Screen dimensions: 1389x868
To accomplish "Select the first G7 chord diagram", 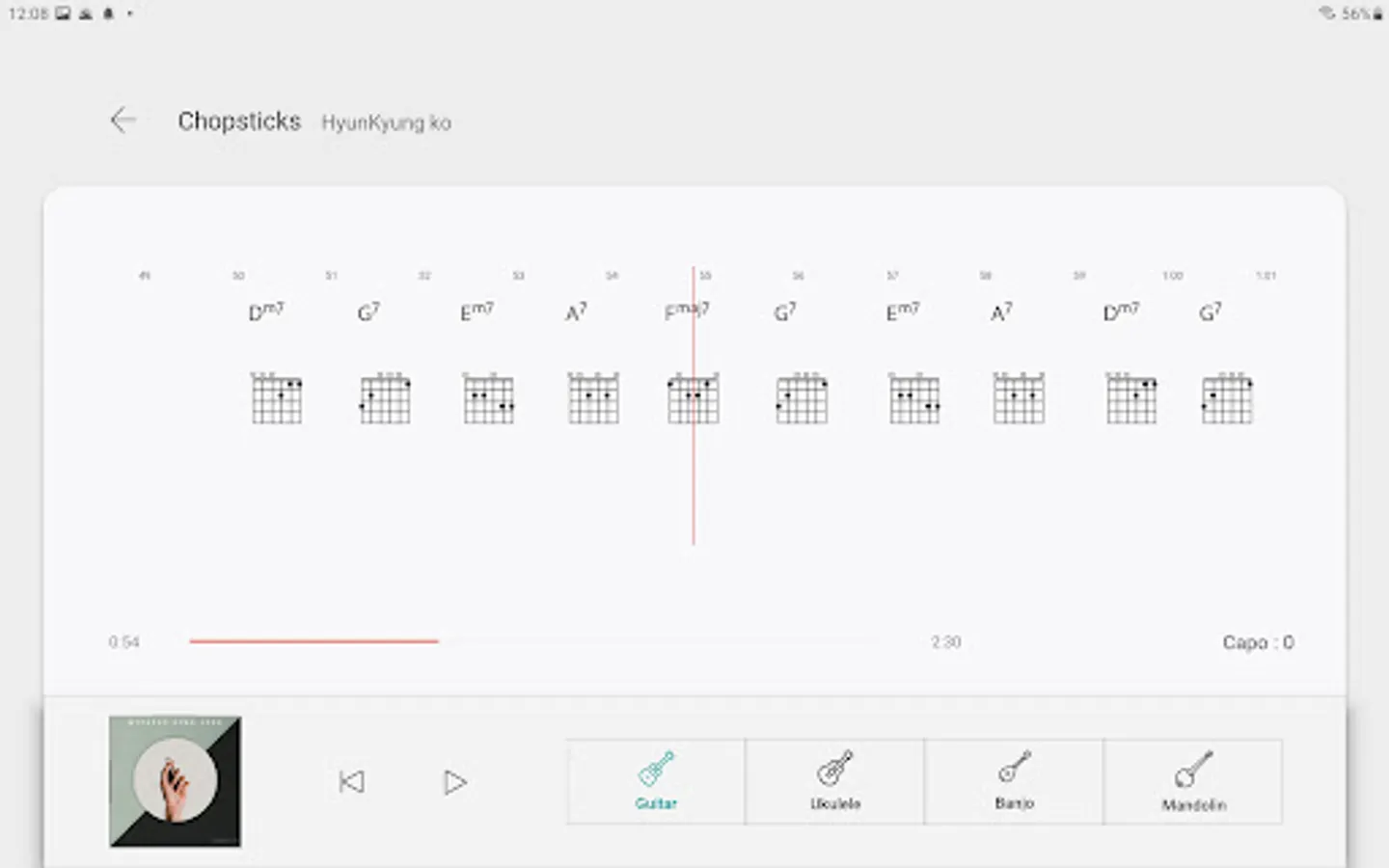I will tap(385, 398).
